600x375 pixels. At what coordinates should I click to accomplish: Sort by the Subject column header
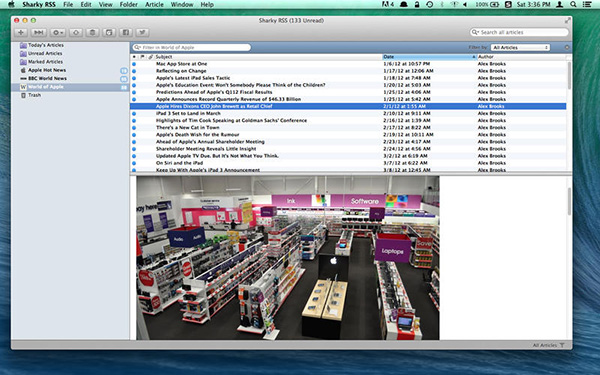[x=268, y=57]
